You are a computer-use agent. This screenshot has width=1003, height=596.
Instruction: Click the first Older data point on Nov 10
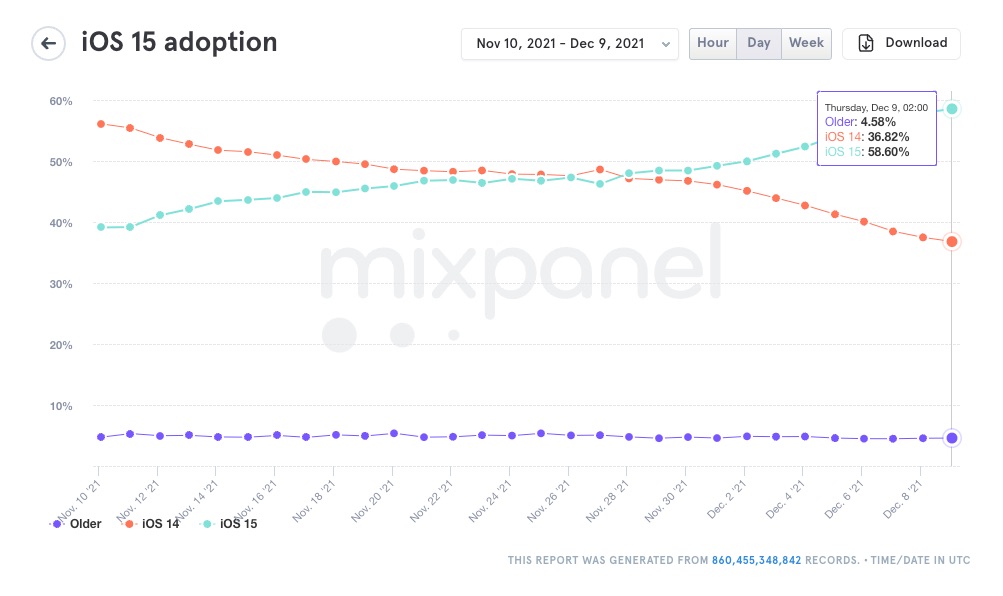(x=101, y=437)
